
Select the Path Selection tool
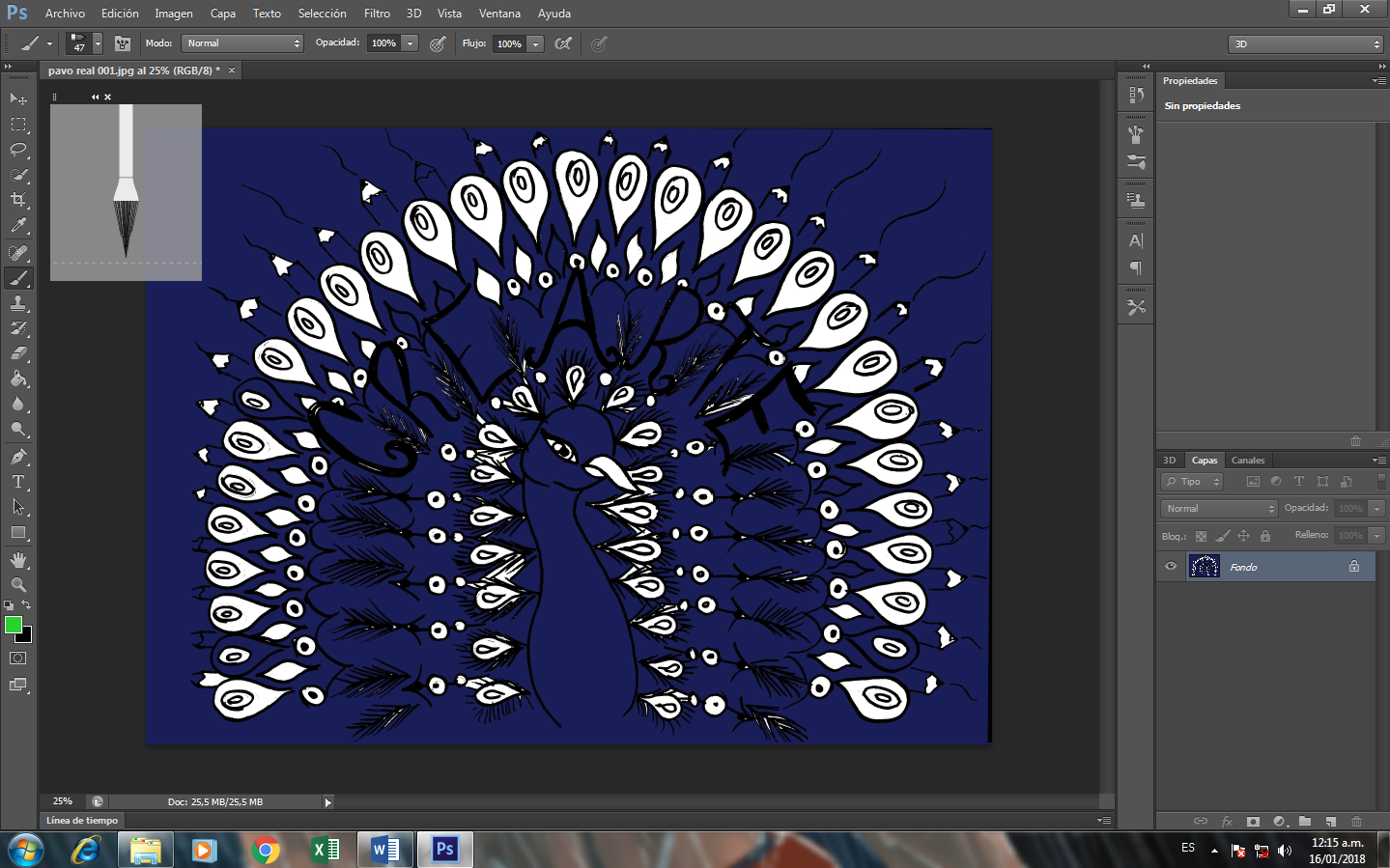pos(18,507)
